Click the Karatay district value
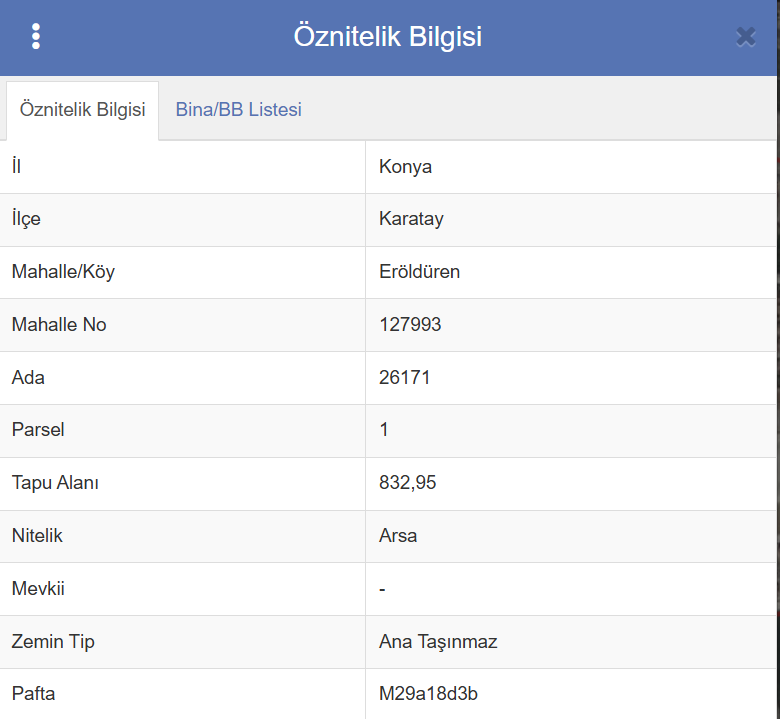 411,219
